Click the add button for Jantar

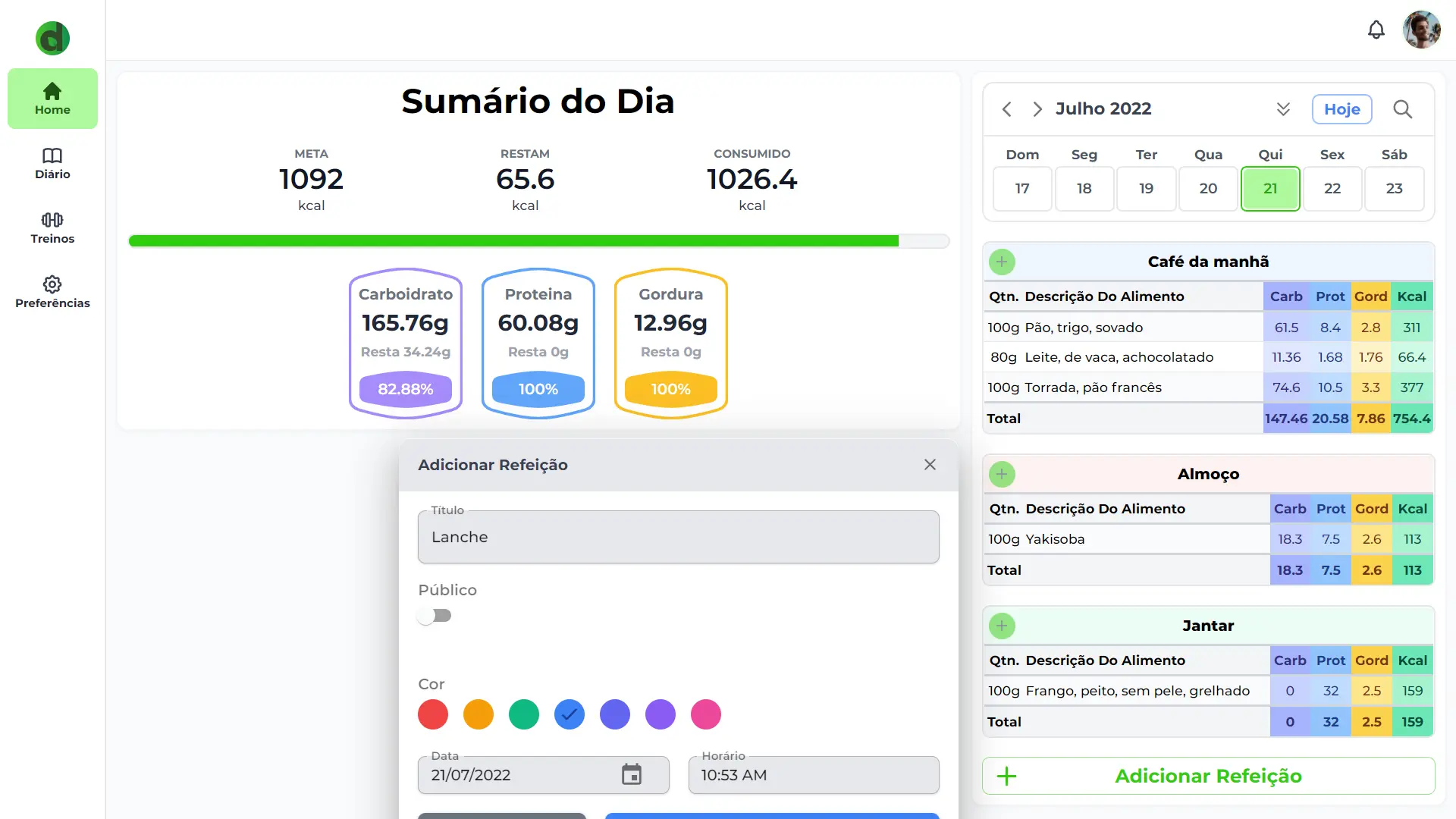(1001, 625)
